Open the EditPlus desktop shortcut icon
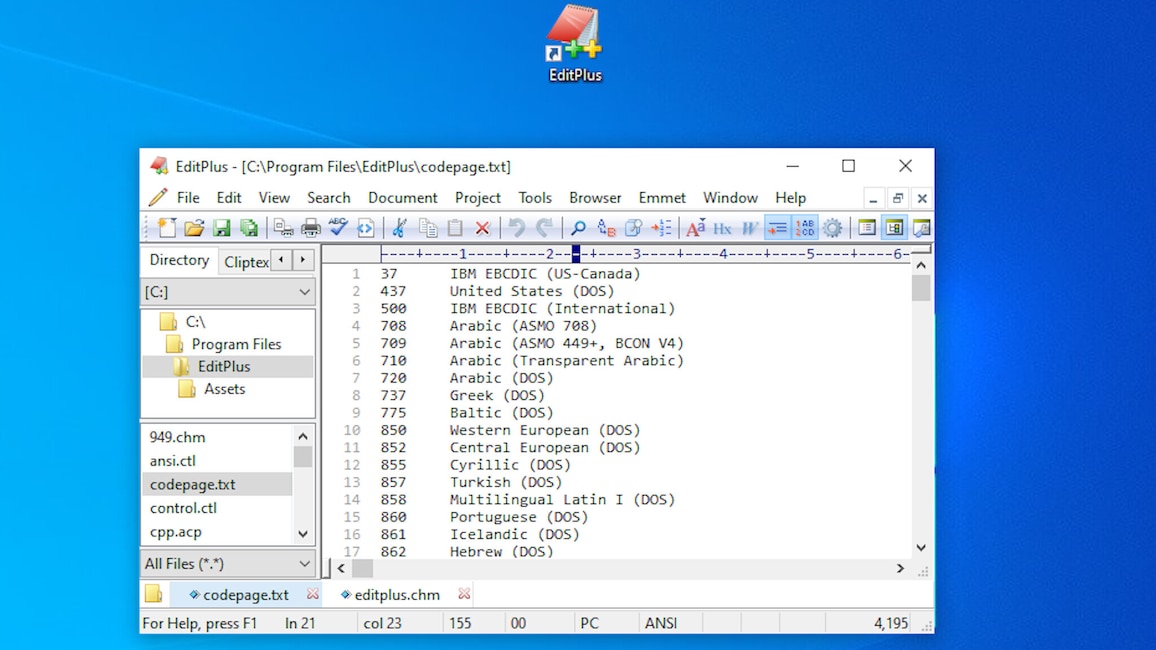Screen dimensions: 1156x650 coord(575,44)
